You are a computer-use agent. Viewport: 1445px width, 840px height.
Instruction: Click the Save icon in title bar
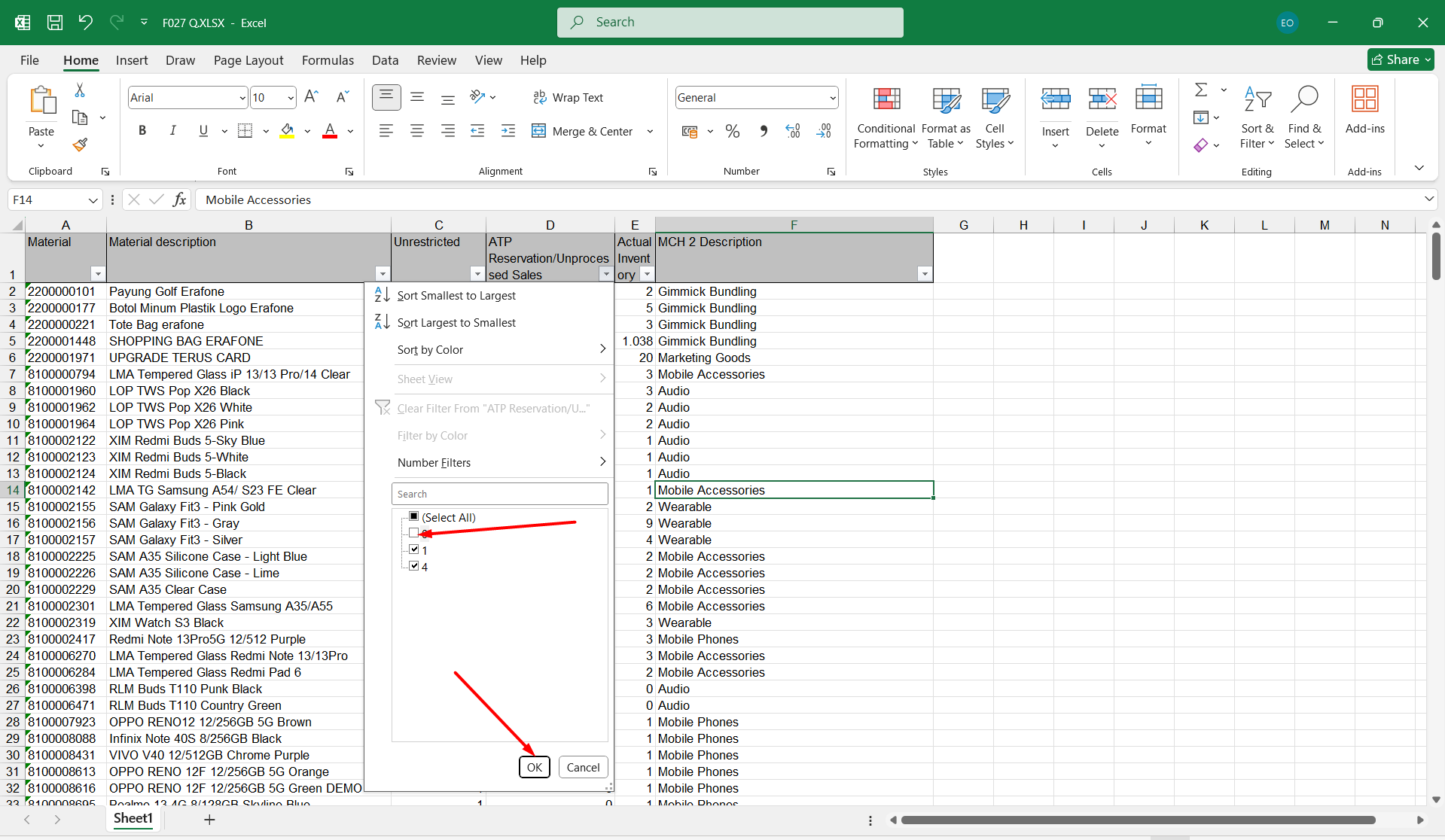coord(55,23)
